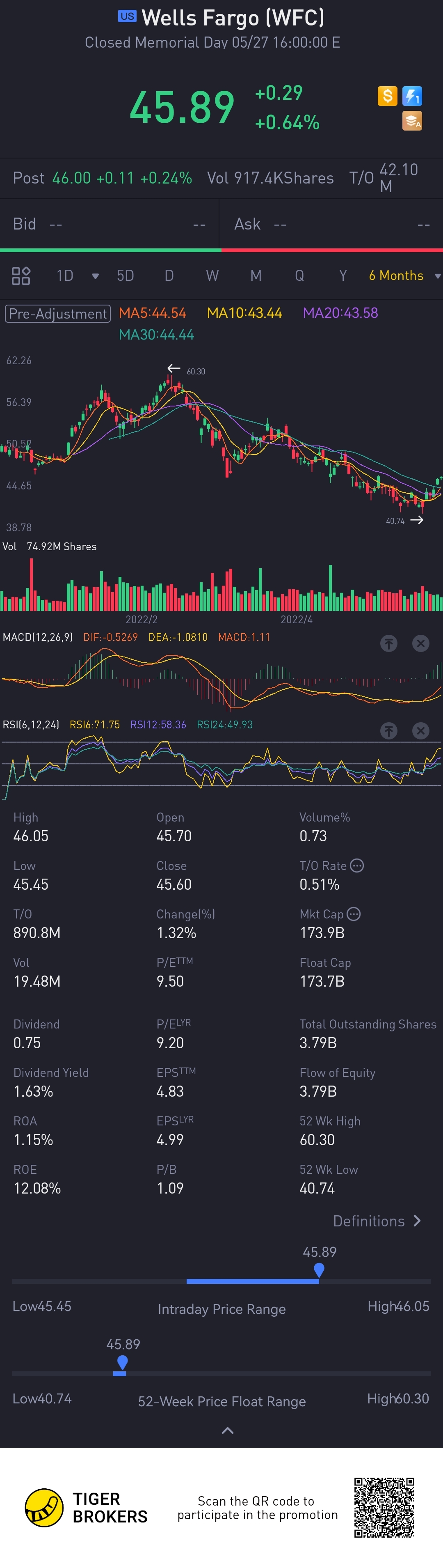Tap the Open value 45.70
This screenshot has width=443, height=1568.
174,836
